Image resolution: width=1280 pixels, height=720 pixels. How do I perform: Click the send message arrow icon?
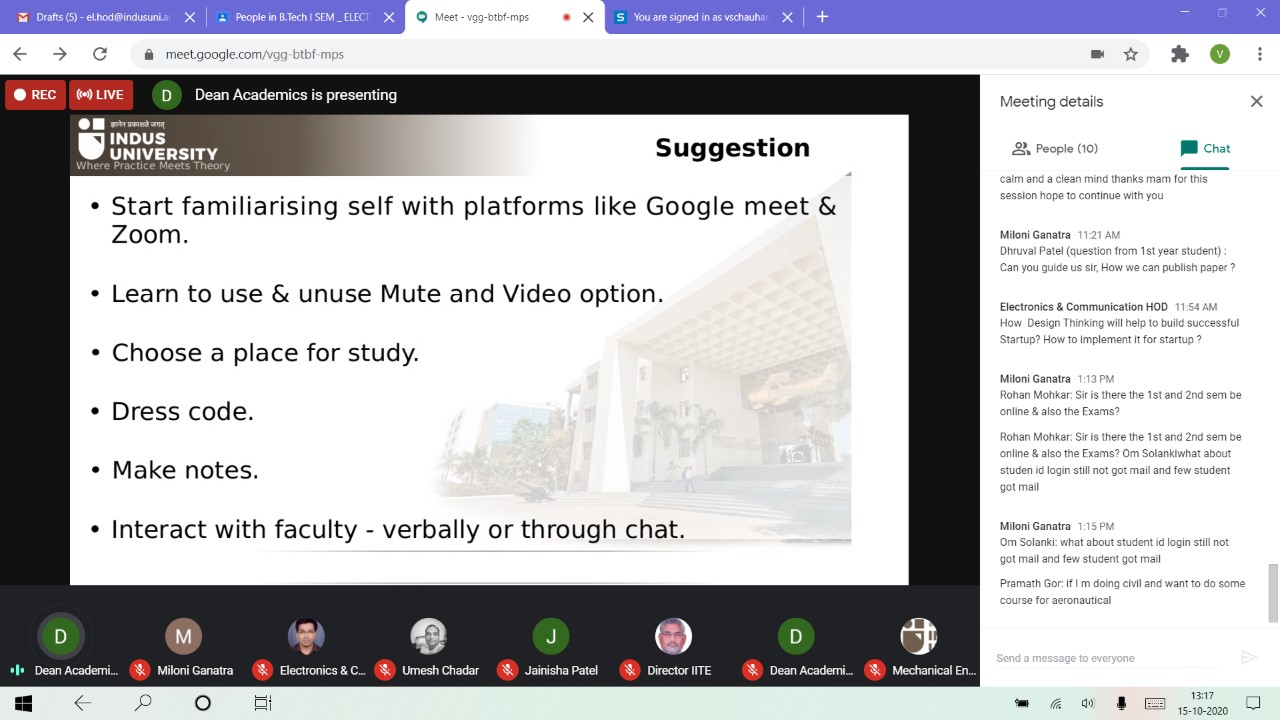(1248, 657)
